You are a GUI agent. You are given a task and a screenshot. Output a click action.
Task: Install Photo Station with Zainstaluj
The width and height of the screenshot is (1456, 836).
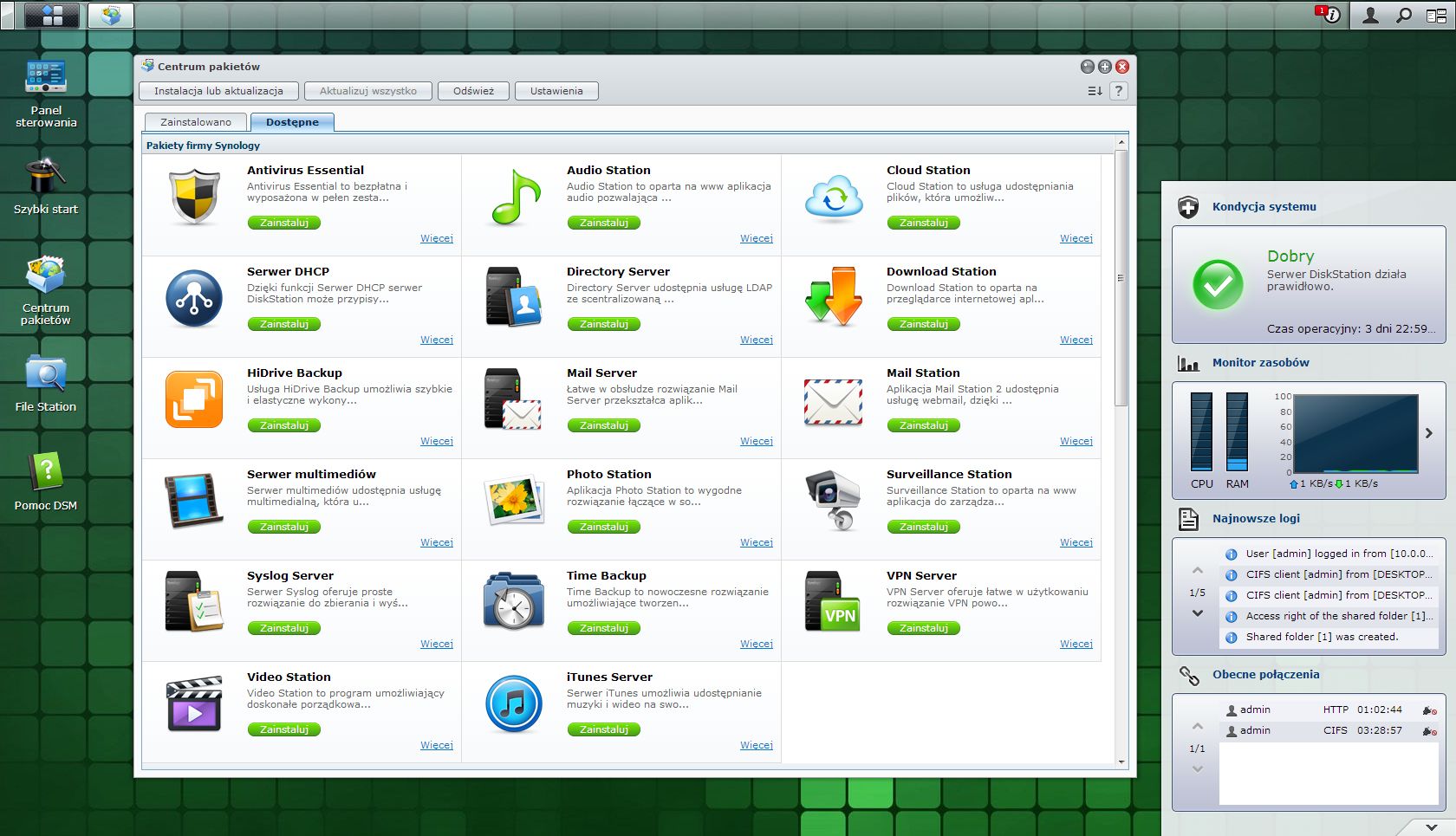[604, 527]
